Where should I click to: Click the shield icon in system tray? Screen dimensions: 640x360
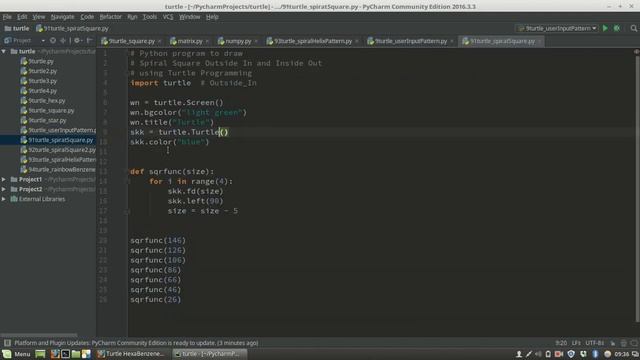click(571, 354)
